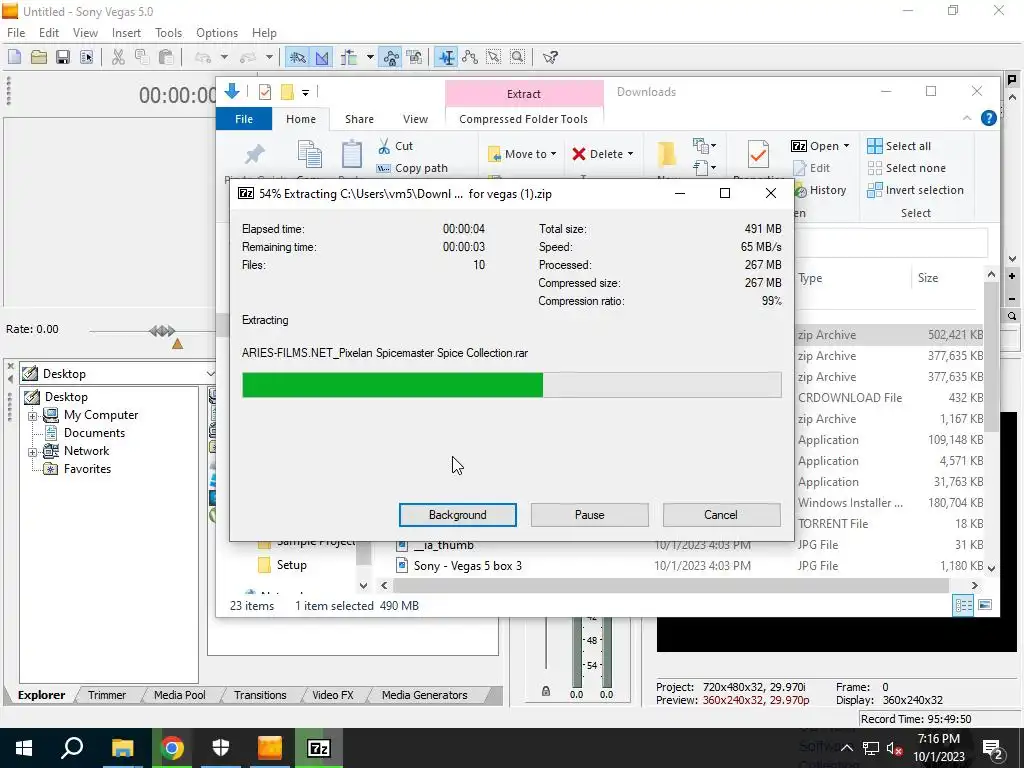Viewport: 1024px width, 768px height.
Task: Open the 7z Open dropdown arrow
Action: (x=846, y=146)
